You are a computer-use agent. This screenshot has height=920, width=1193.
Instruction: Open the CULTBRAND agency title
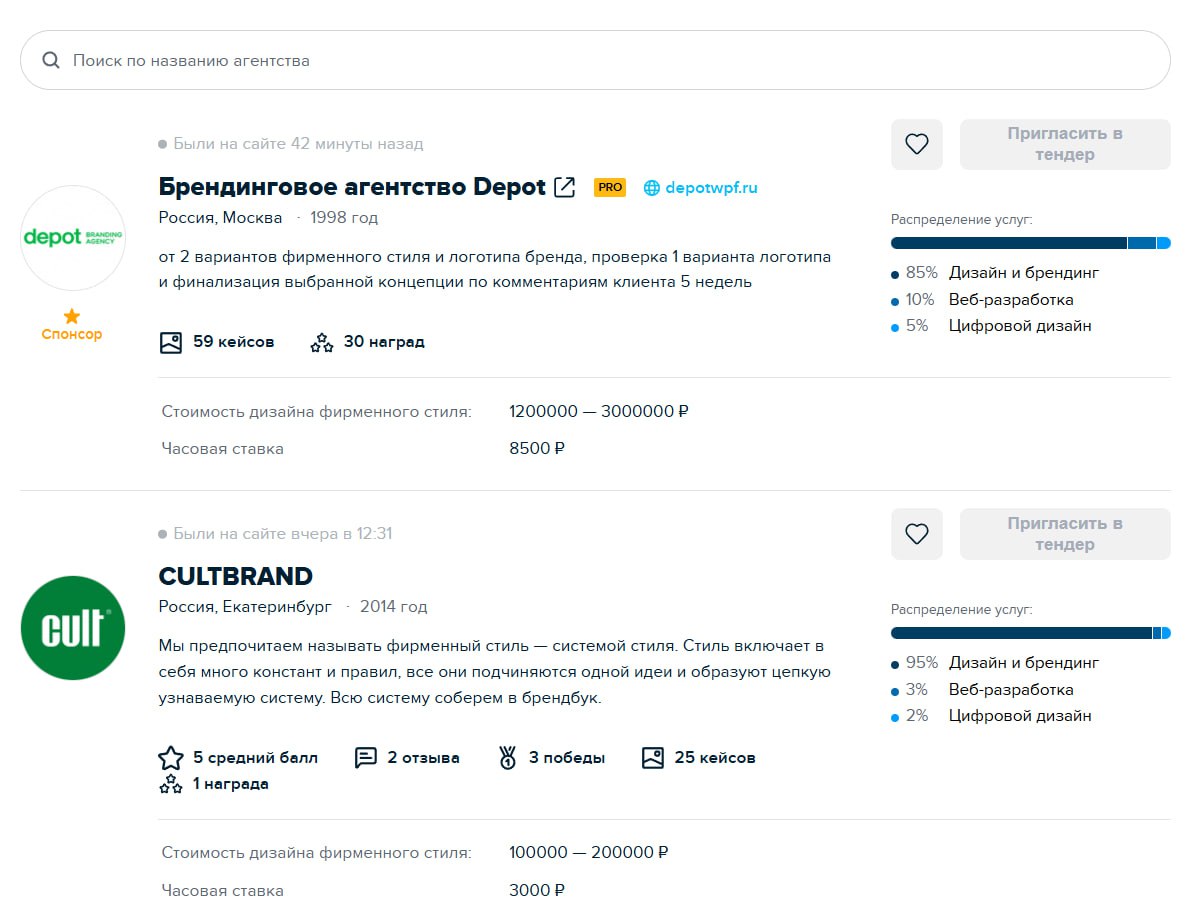(x=235, y=576)
